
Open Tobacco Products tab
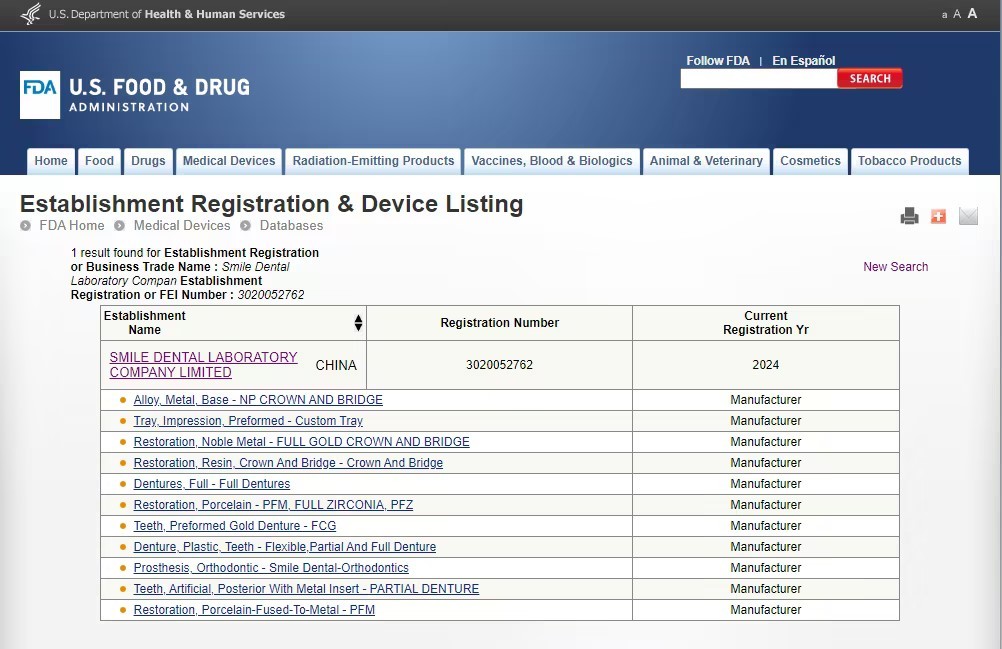pos(909,161)
